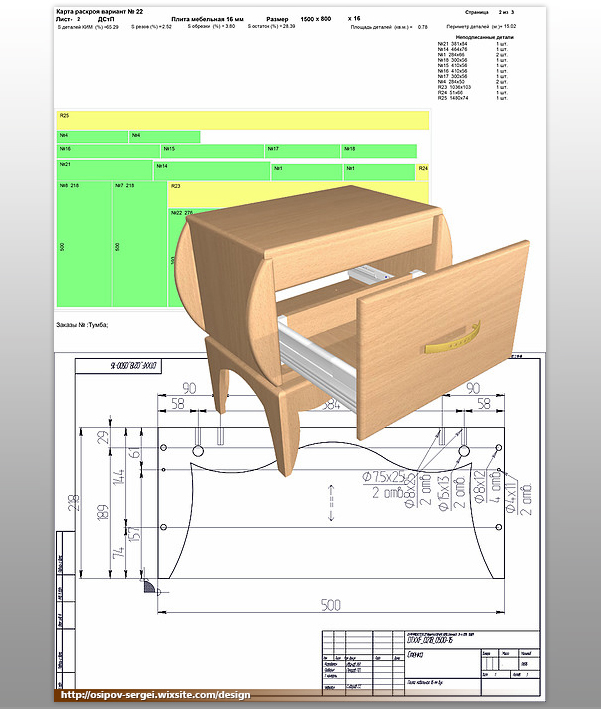Select the 'Плита мебельная 16 мм' header text
Screen dimensions: 601x709
207,19
